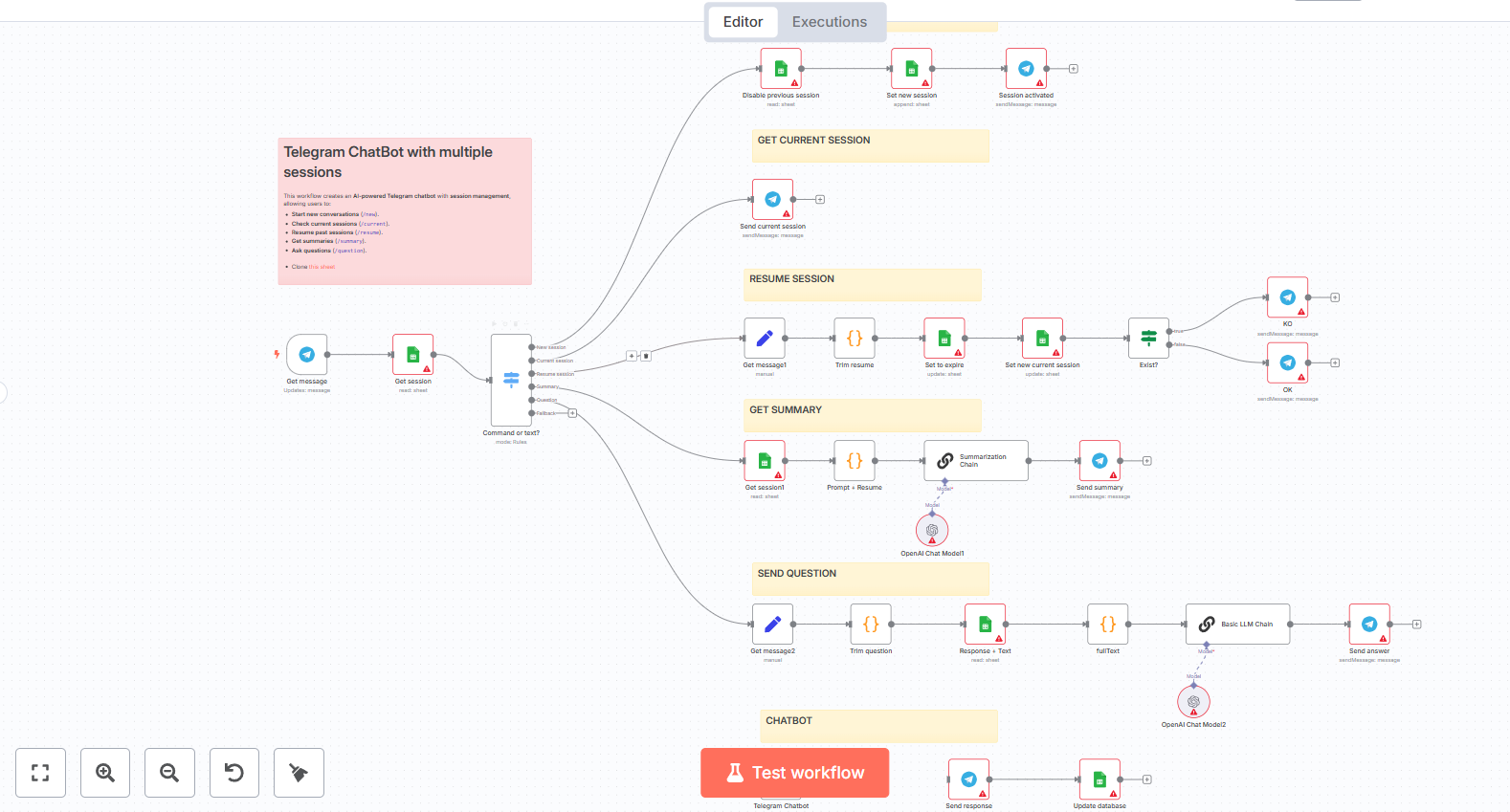Open the OpenAI Chat Model2 node
Screen dimensions: 1510x812
pos(1193,701)
